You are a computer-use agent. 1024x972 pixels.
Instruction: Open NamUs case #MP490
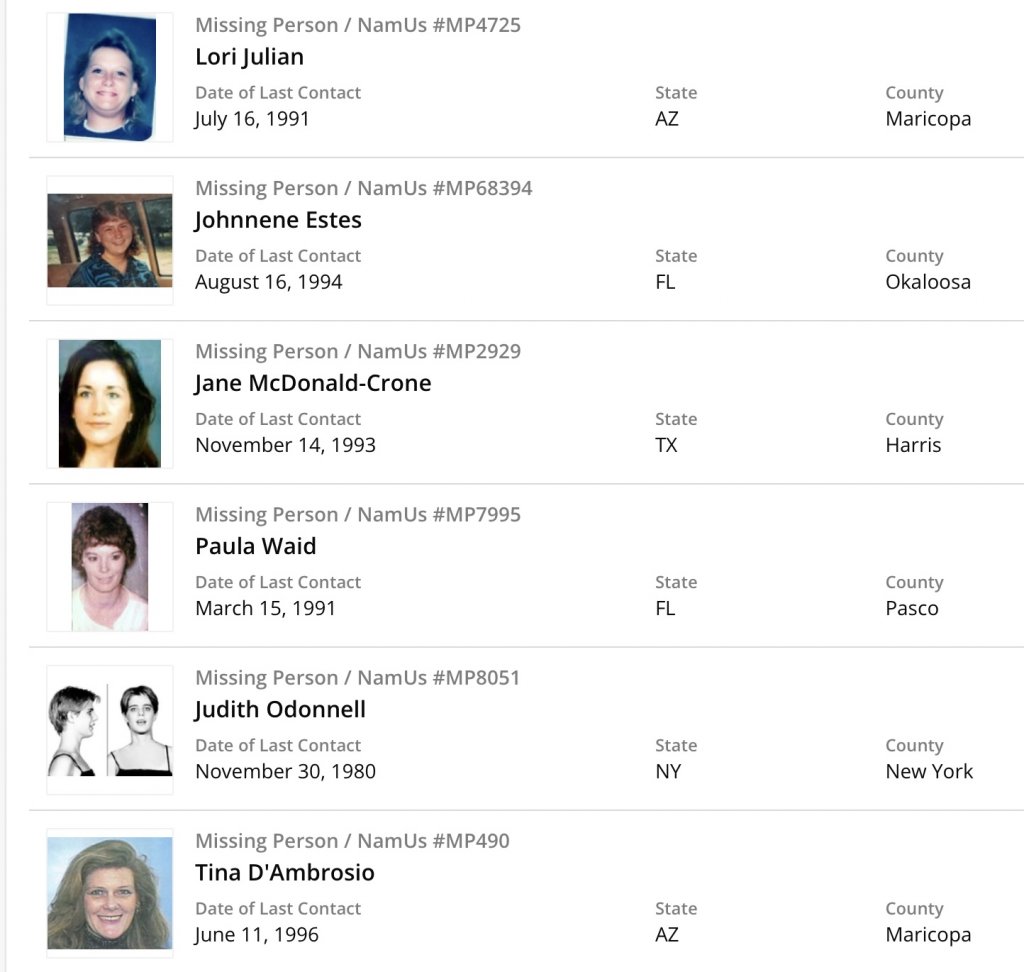pos(352,840)
